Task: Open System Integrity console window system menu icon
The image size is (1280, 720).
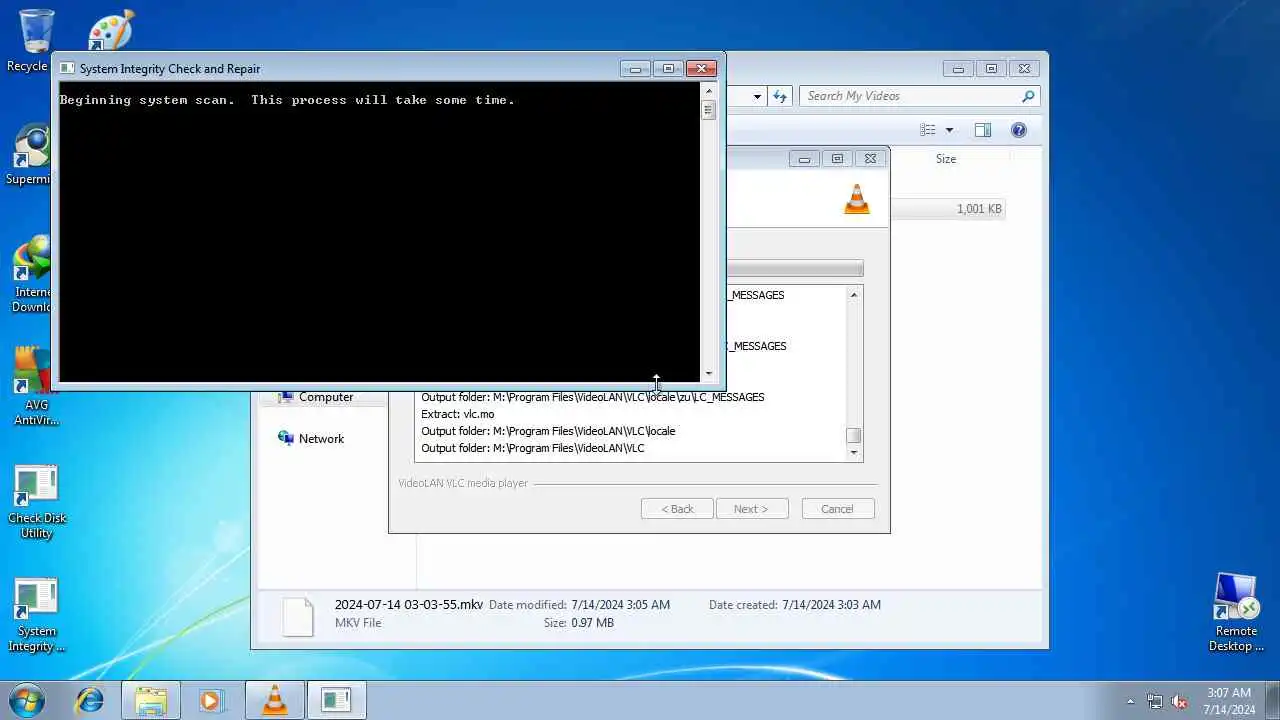Action: click(x=67, y=68)
